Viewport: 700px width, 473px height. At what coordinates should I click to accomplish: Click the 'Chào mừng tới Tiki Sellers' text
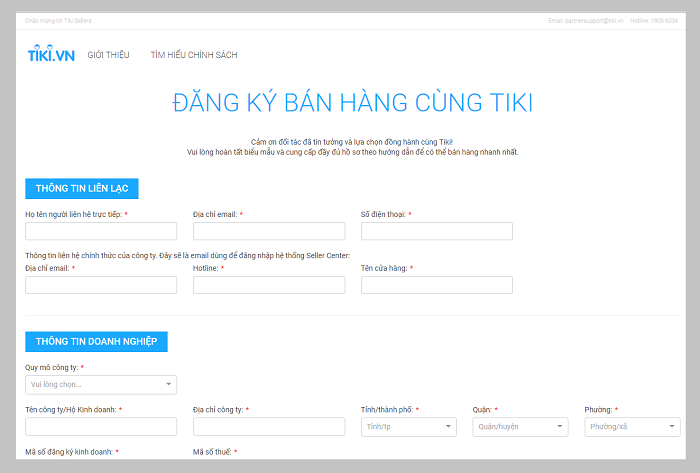click(x=58, y=21)
